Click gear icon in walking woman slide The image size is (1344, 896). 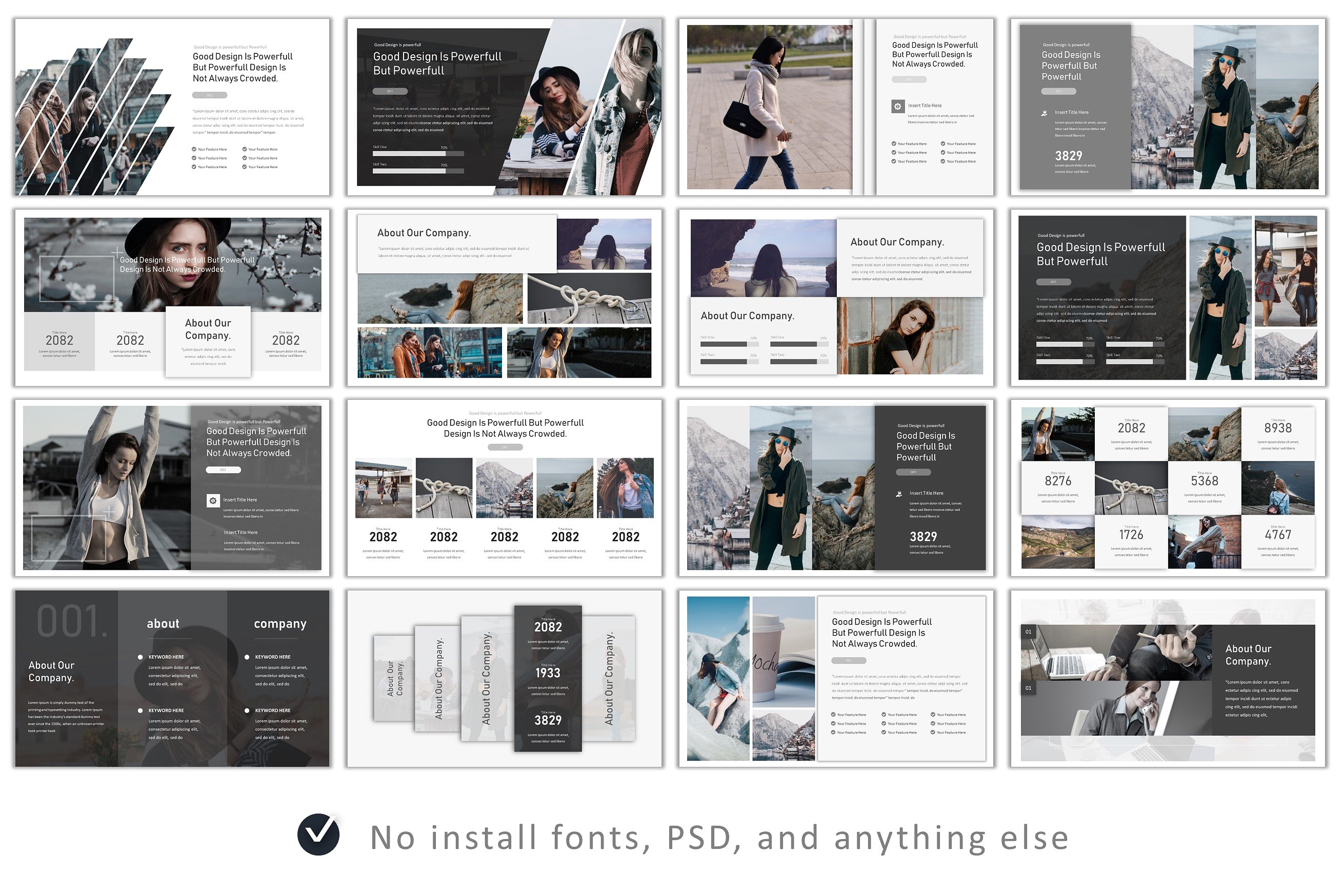pos(897,106)
